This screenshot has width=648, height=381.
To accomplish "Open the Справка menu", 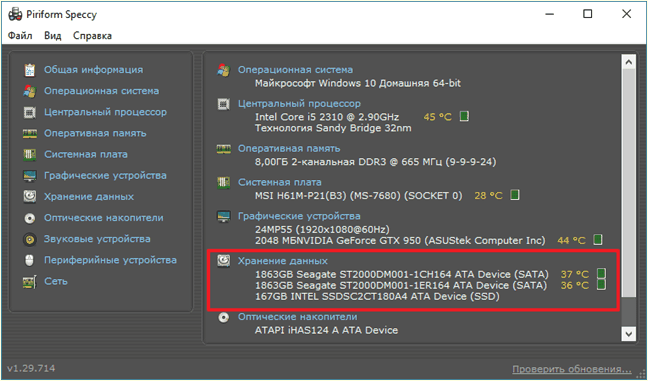I will point(92,36).
